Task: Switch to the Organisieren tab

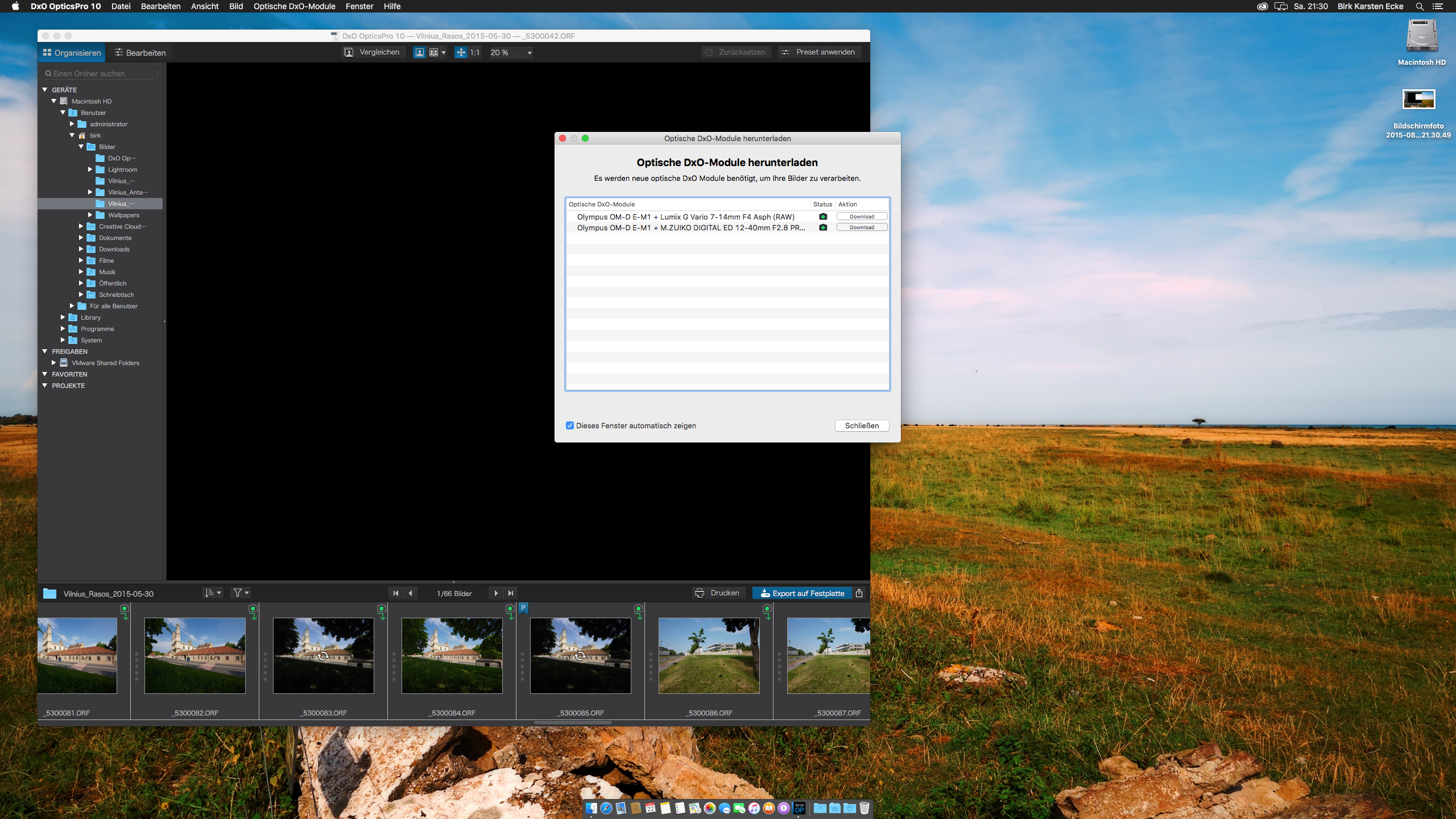Action: pos(72,53)
